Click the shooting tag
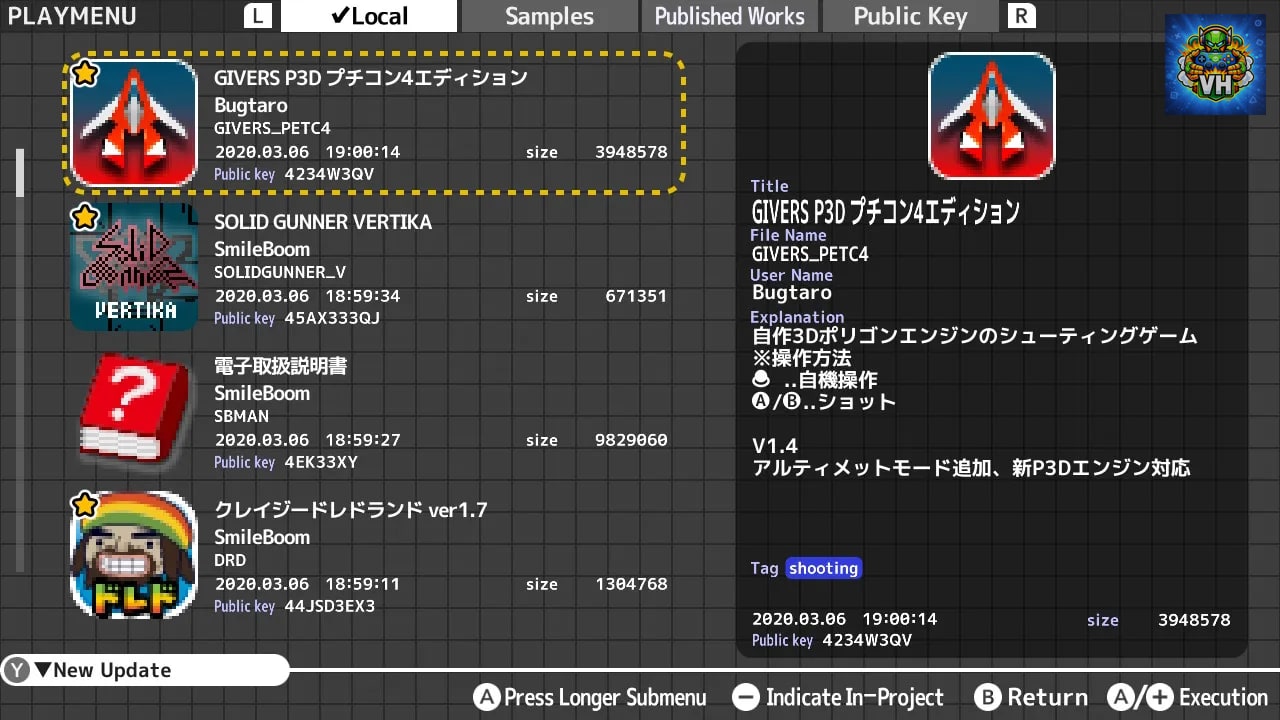Image resolution: width=1280 pixels, height=720 pixels. [823, 568]
